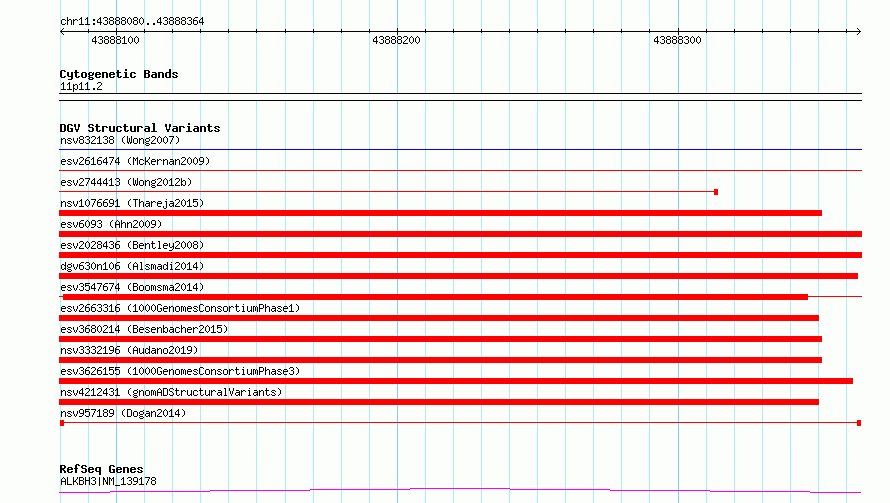Open gene ALKBH3|NM_139178 label
Screen dimensions: 890x503
point(108,481)
